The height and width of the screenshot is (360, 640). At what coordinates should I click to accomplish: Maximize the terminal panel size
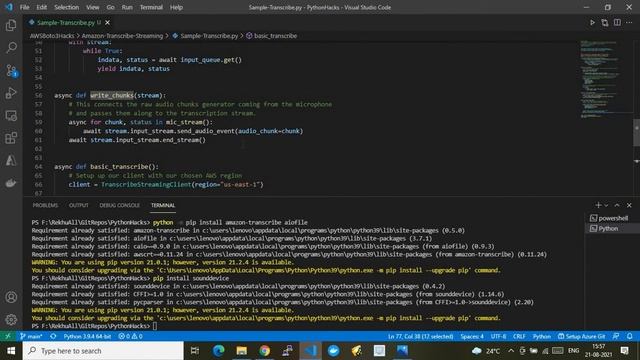click(x=617, y=205)
